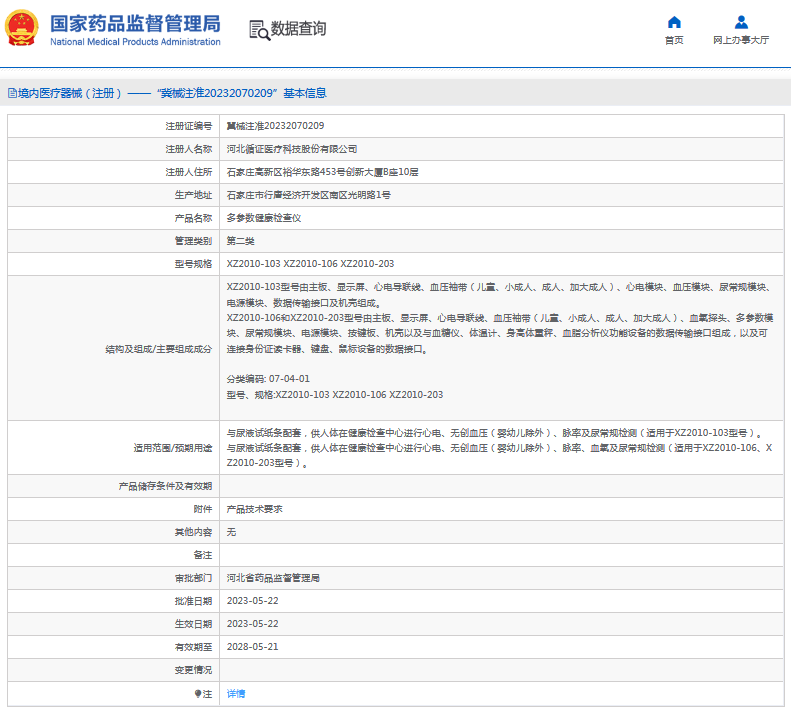Click the 其他内容 label

coord(193,532)
